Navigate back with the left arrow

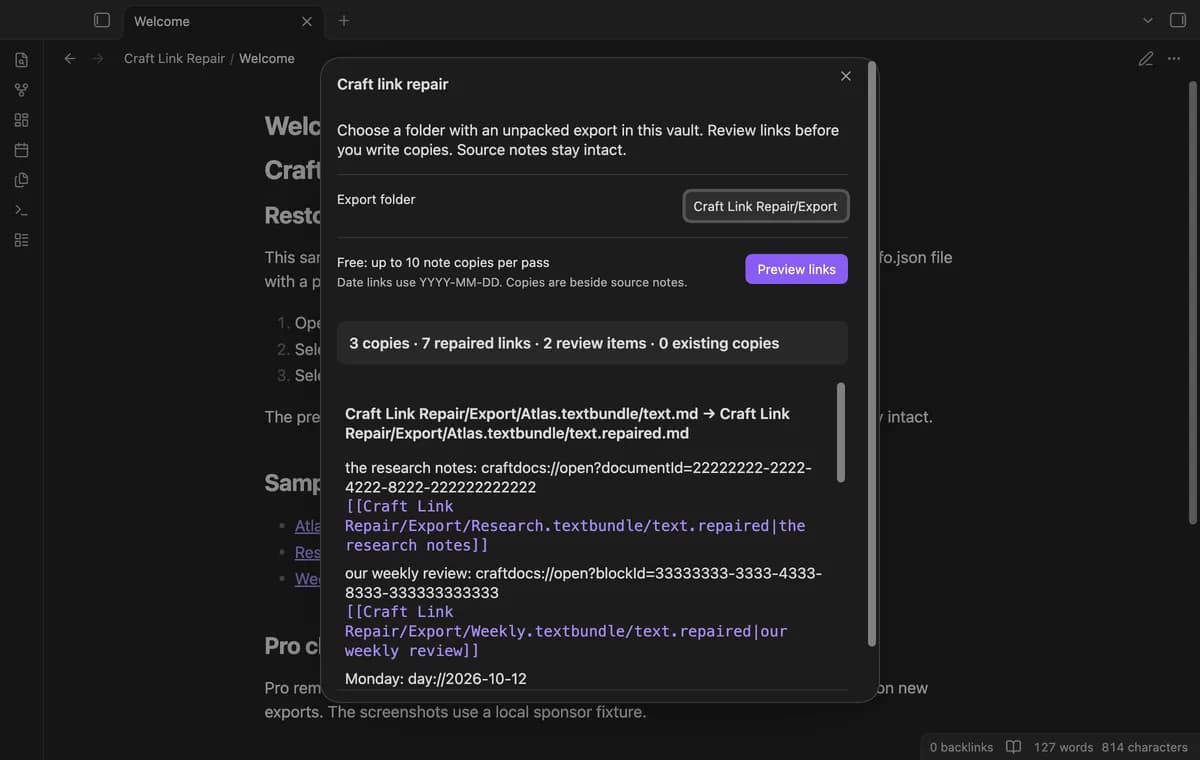(x=70, y=58)
